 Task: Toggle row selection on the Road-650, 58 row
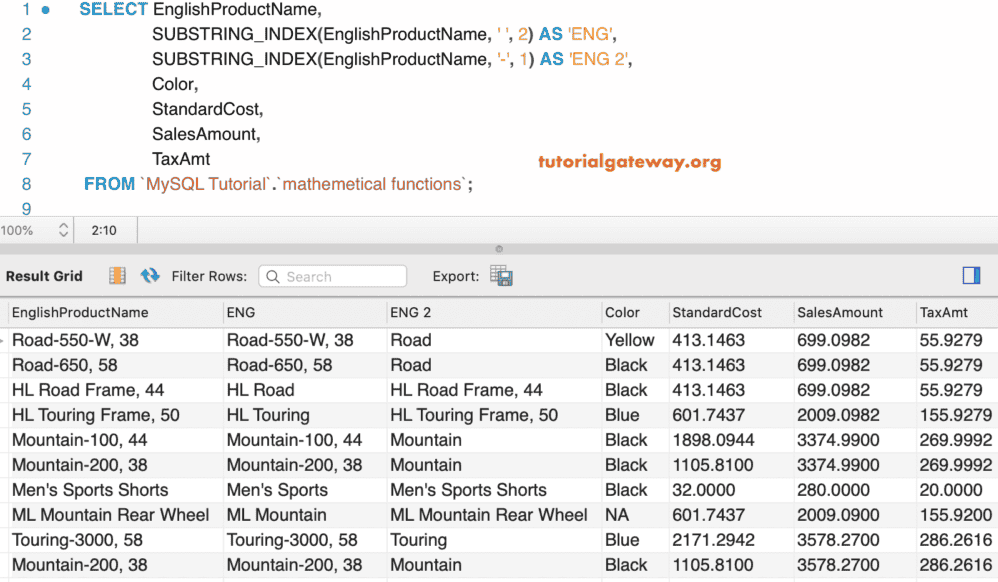click(x=5, y=365)
